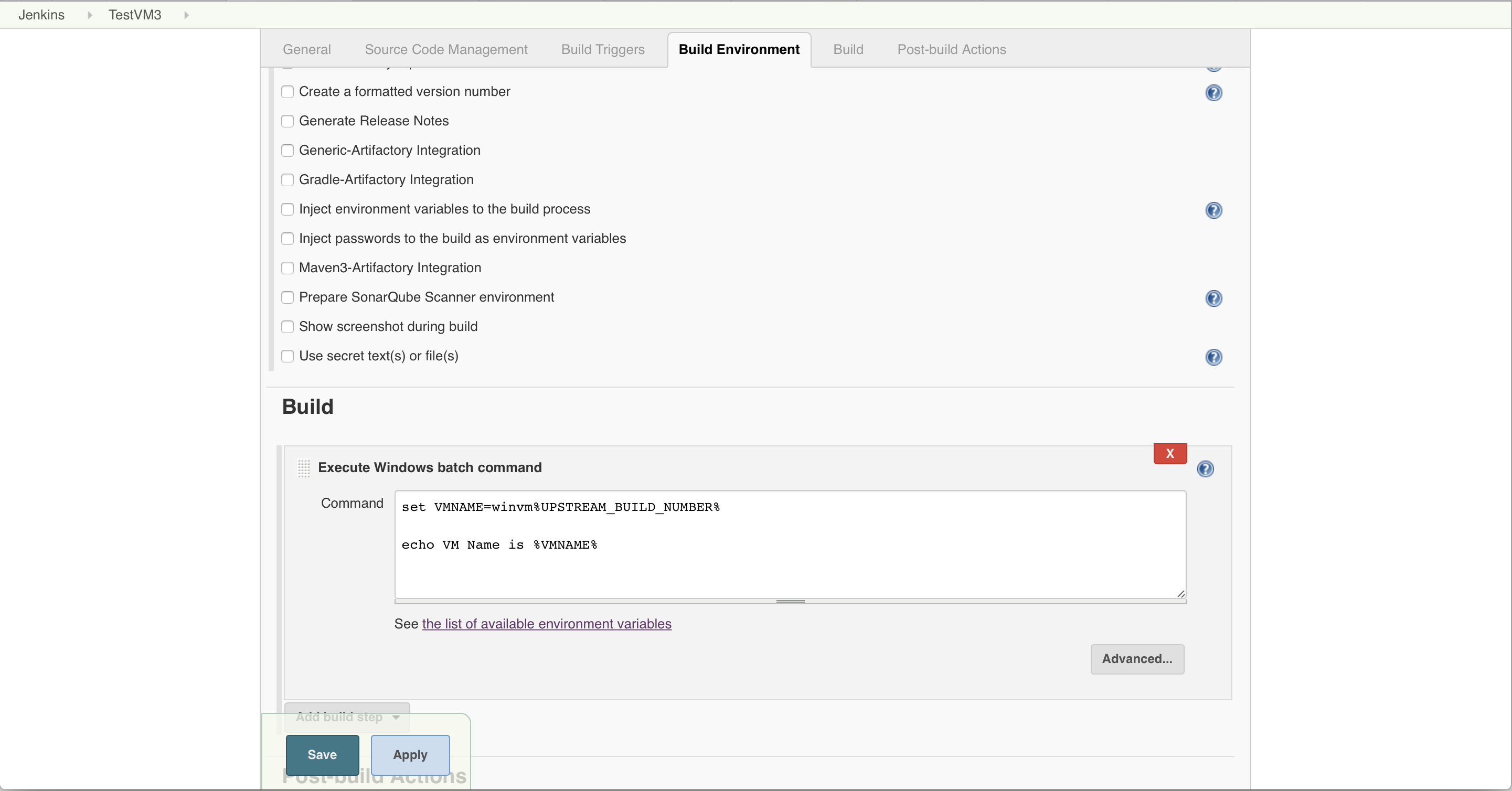
Task: Enable Prepare SonarQube Scanner environment checkbox
Action: point(287,297)
